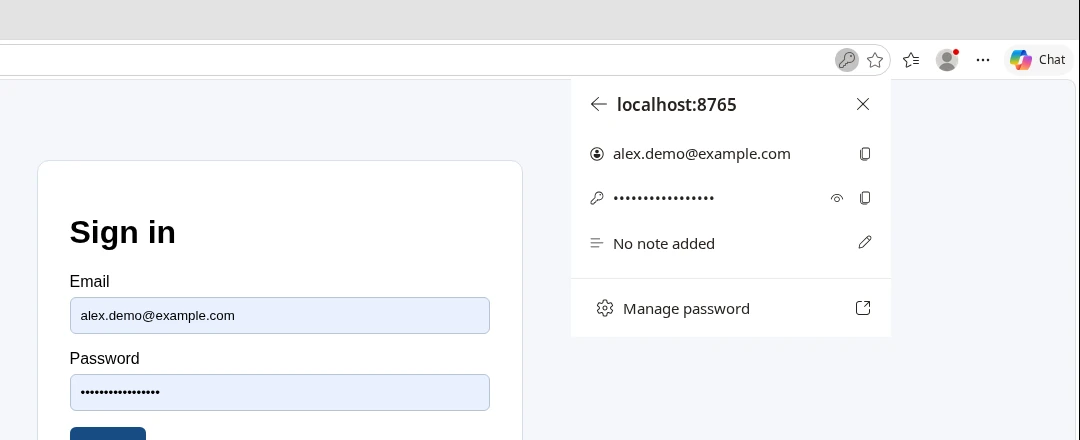Copy the saved password to clipboard
Image resolution: width=1080 pixels, height=440 pixels.
point(865,198)
